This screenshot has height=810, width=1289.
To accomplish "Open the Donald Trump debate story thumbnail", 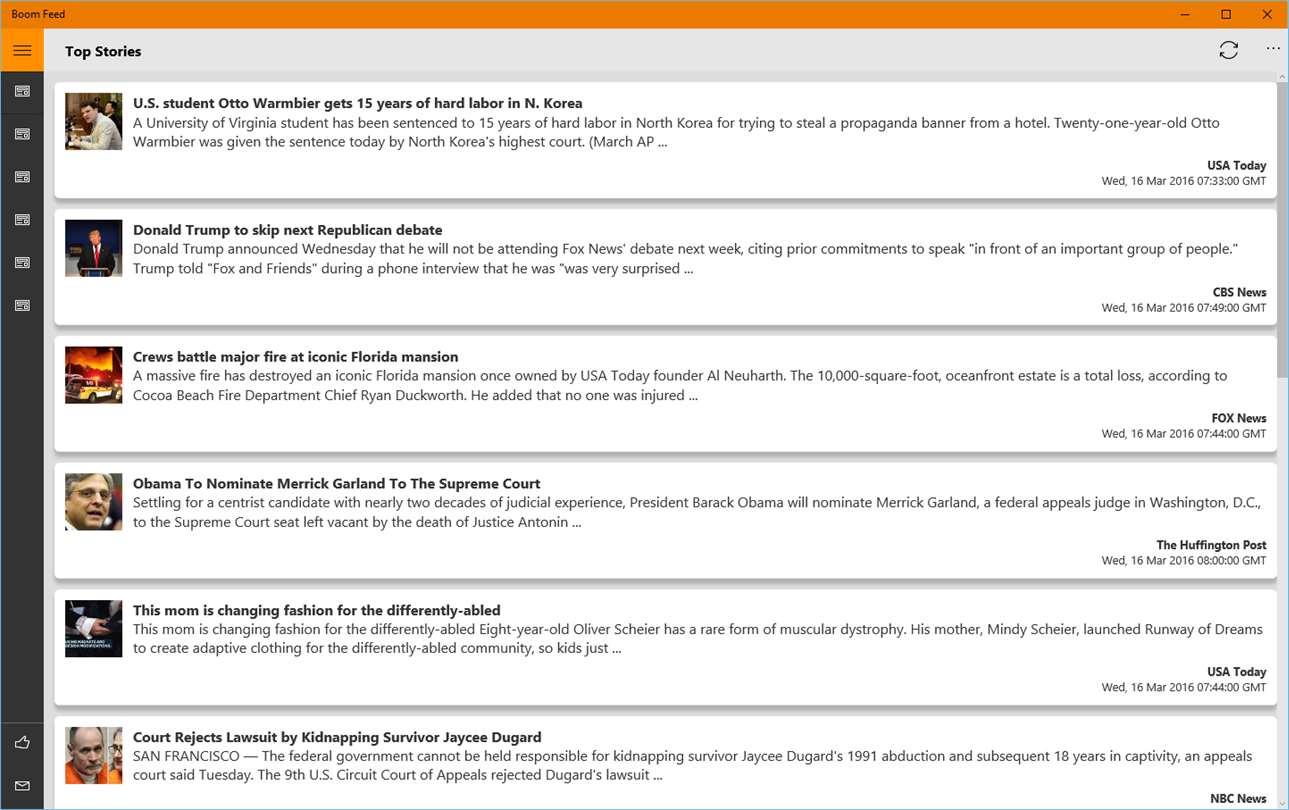I will tap(93, 248).
